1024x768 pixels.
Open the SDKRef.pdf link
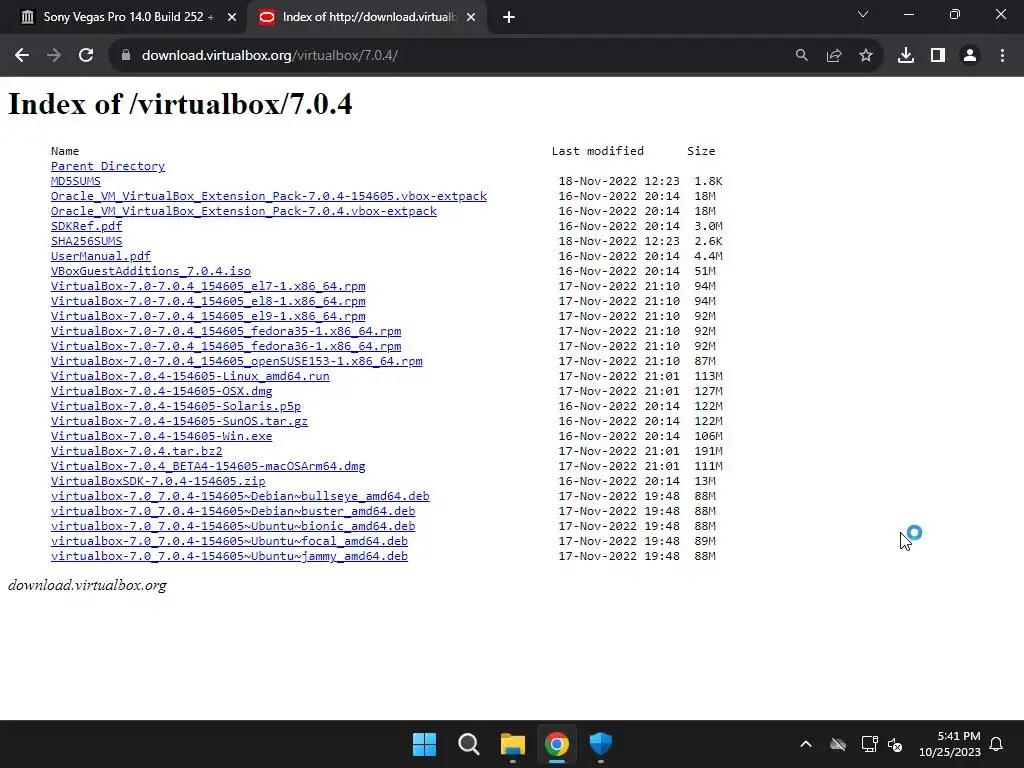click(86, 226)
